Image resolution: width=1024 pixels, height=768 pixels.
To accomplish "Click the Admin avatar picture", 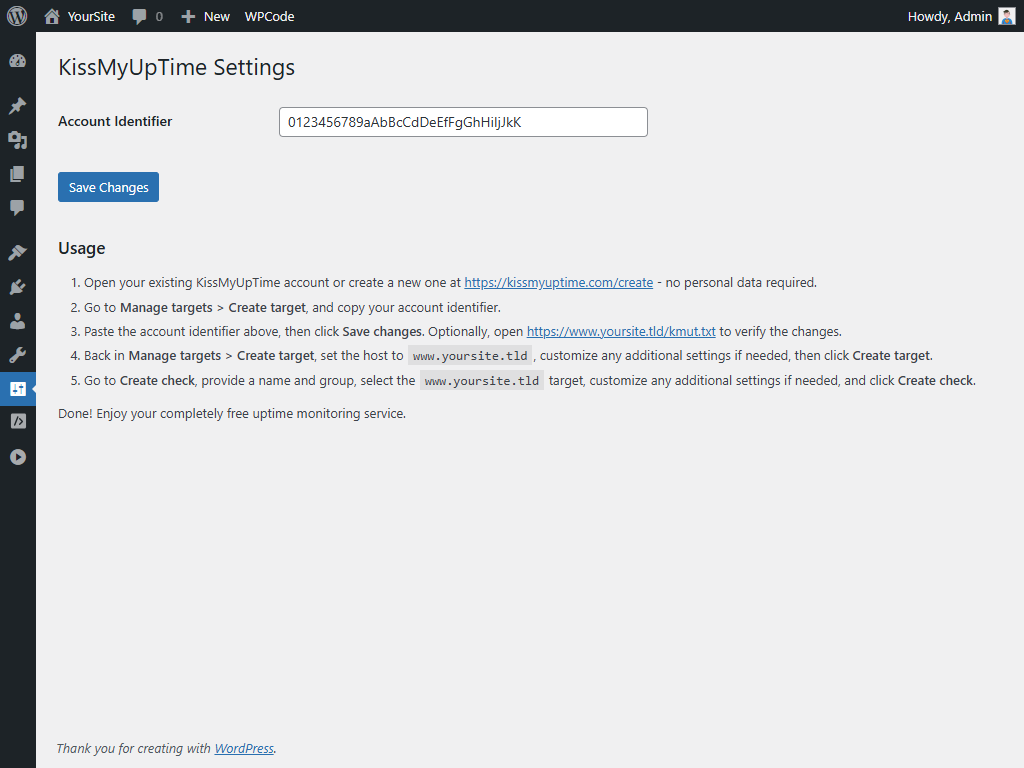I will (x=1006, y=16).
